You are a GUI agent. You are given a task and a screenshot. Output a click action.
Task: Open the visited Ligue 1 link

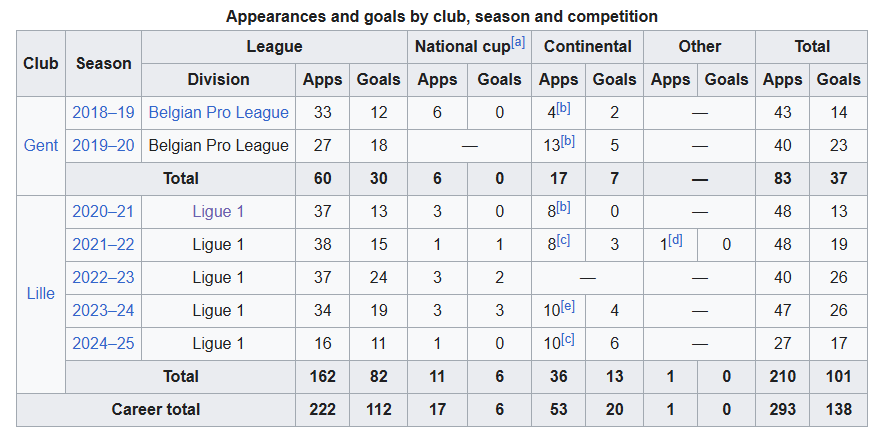tap(218, 212)
